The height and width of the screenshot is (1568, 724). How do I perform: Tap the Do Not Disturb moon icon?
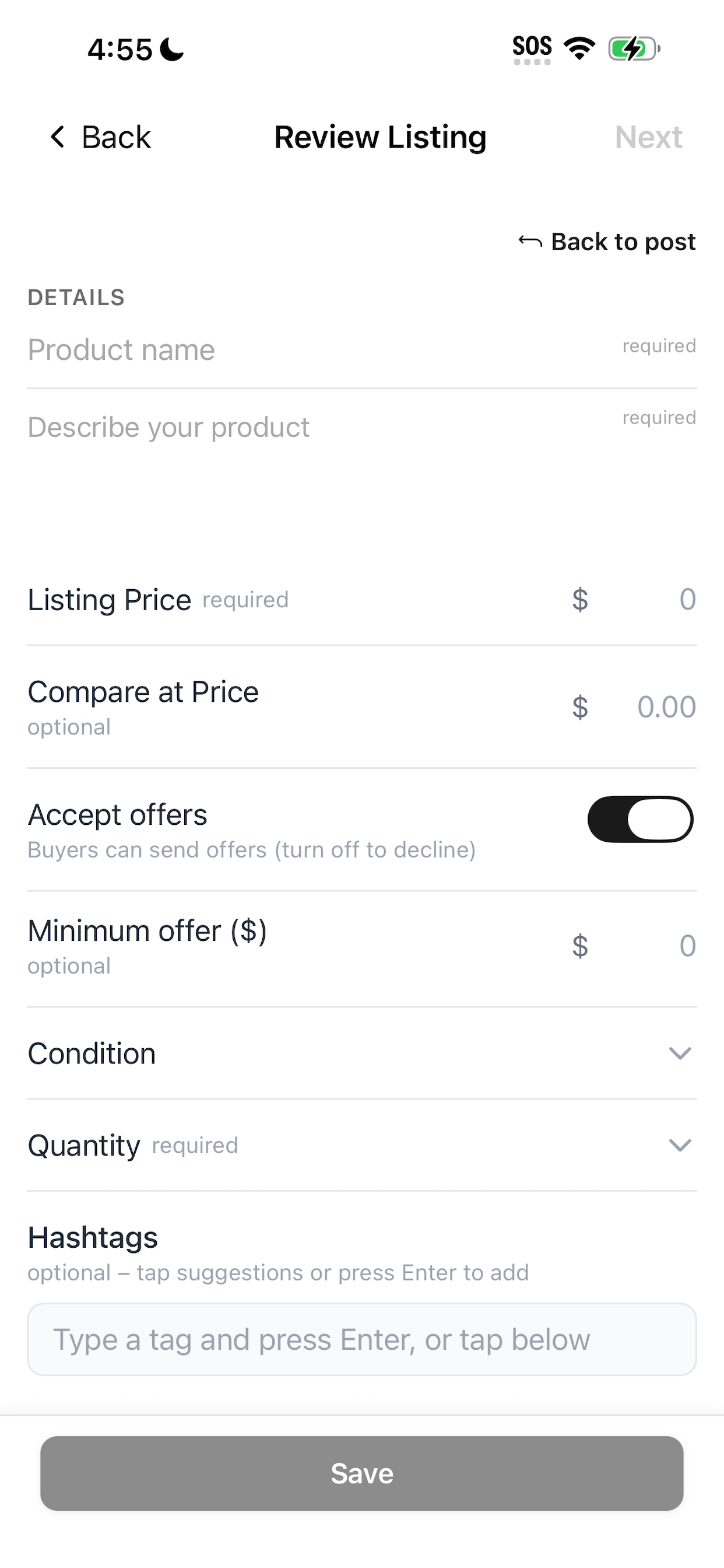(171, 50)
